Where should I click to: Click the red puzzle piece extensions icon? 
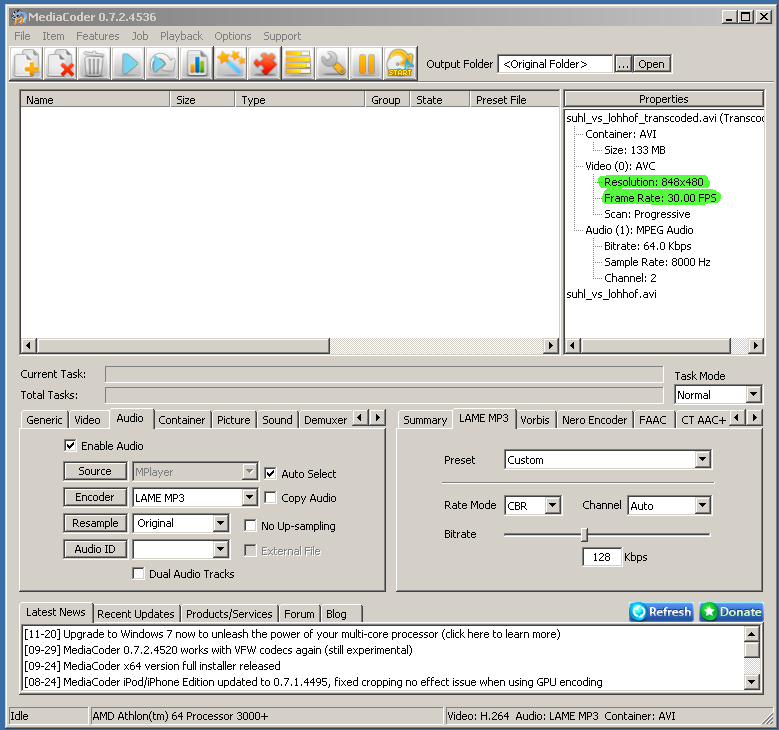264,64
